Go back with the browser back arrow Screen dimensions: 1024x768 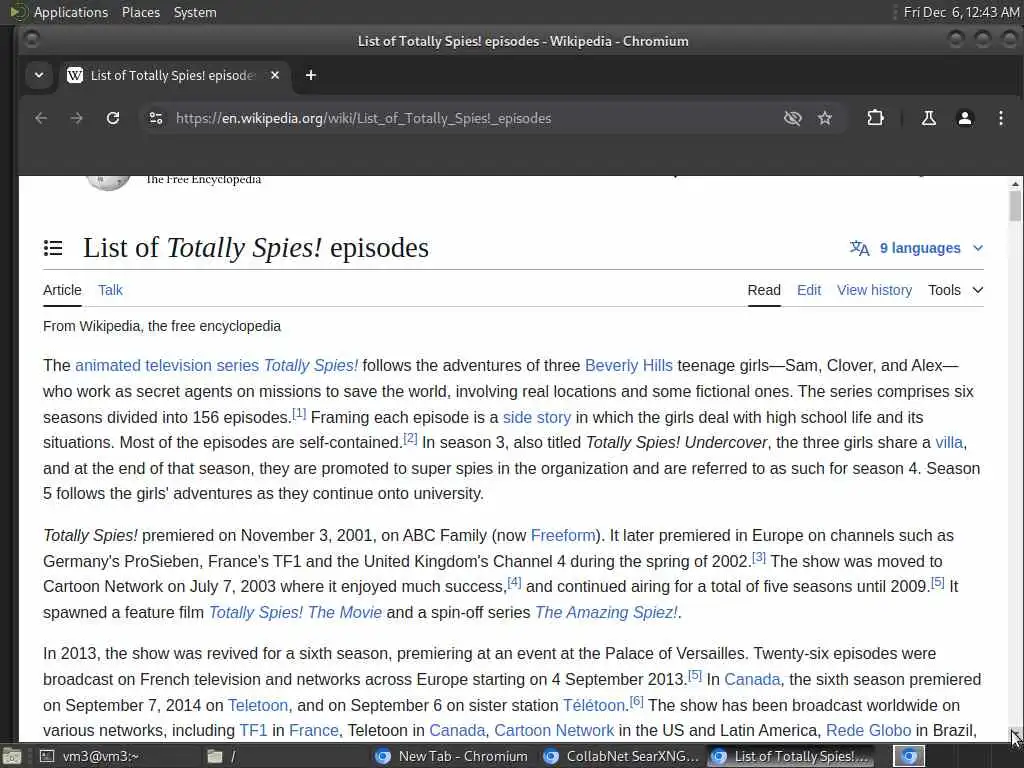click(x=40, y=118)
